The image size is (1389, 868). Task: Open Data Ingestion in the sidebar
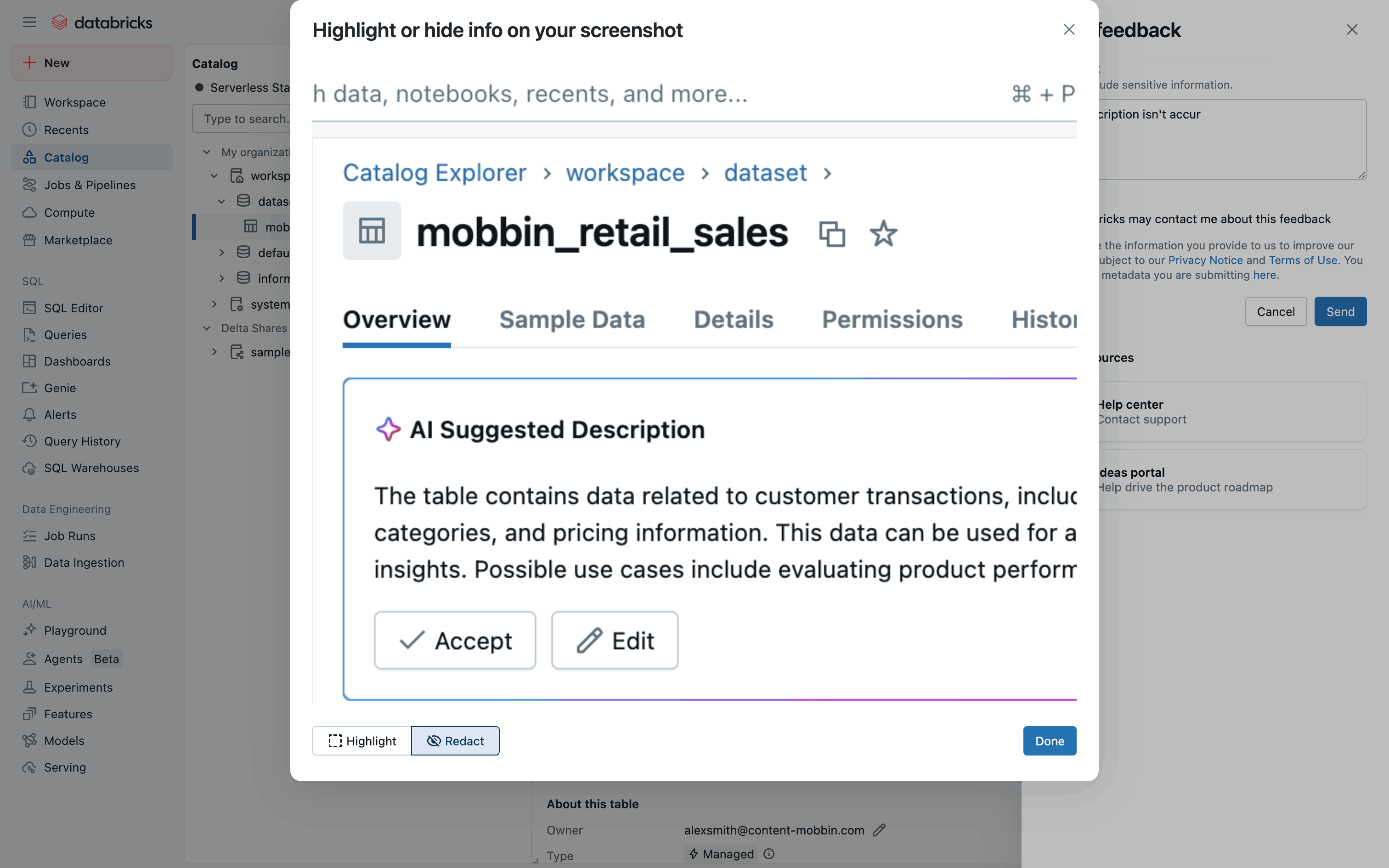tap(84, 563)
